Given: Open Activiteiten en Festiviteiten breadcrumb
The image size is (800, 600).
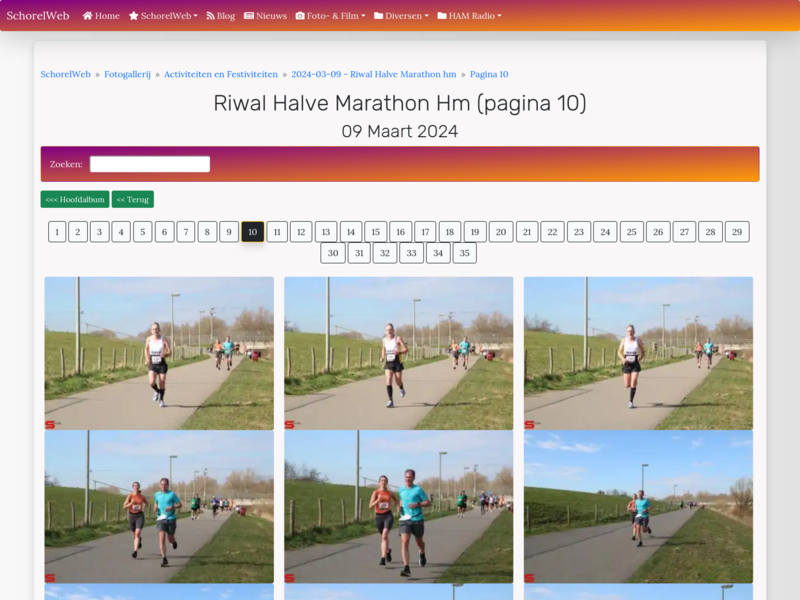Looking at the screenshot, I should pyautogui.click(x=221, y=74).
